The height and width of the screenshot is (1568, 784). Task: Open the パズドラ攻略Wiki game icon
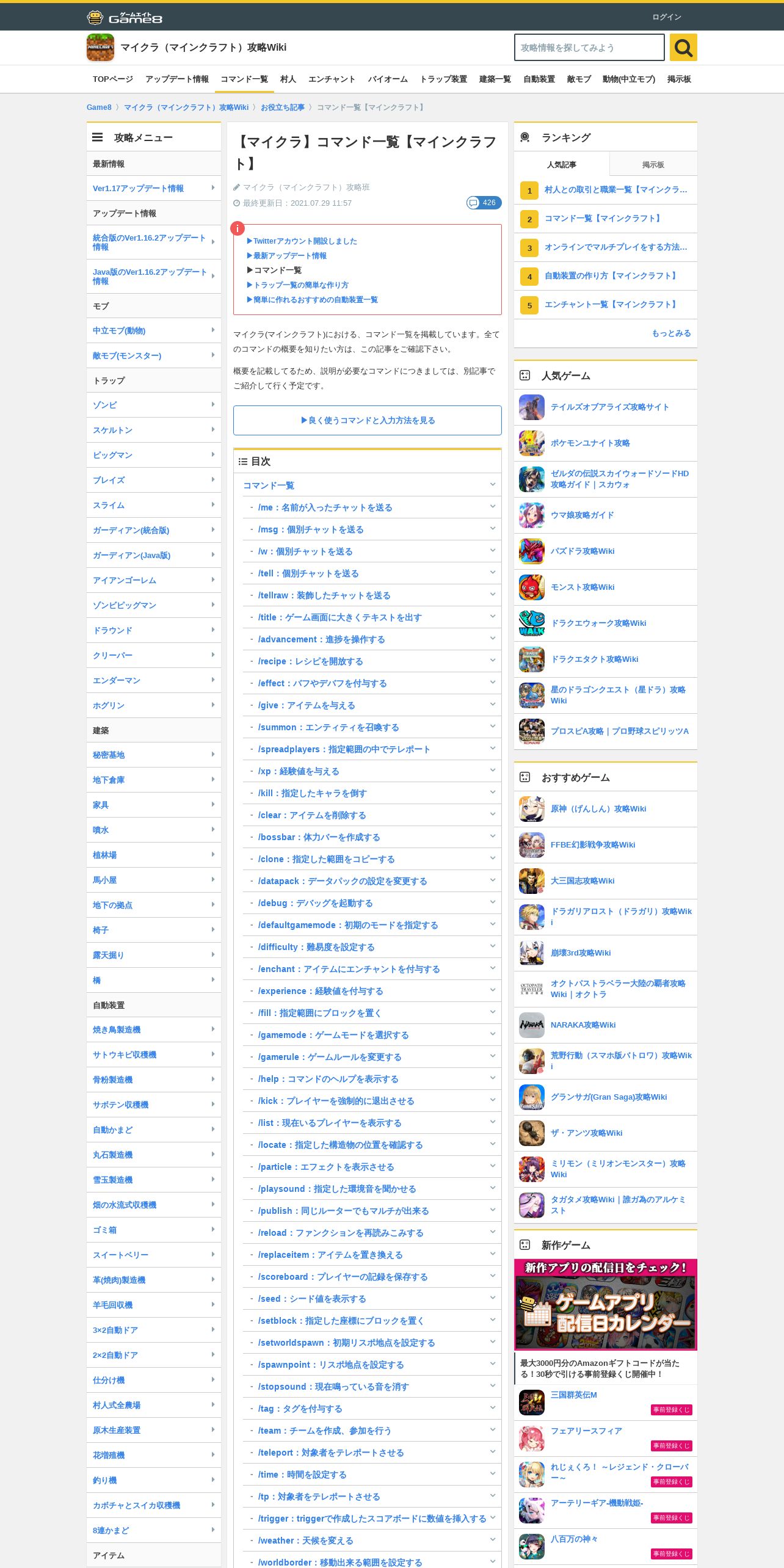(532, 551)
